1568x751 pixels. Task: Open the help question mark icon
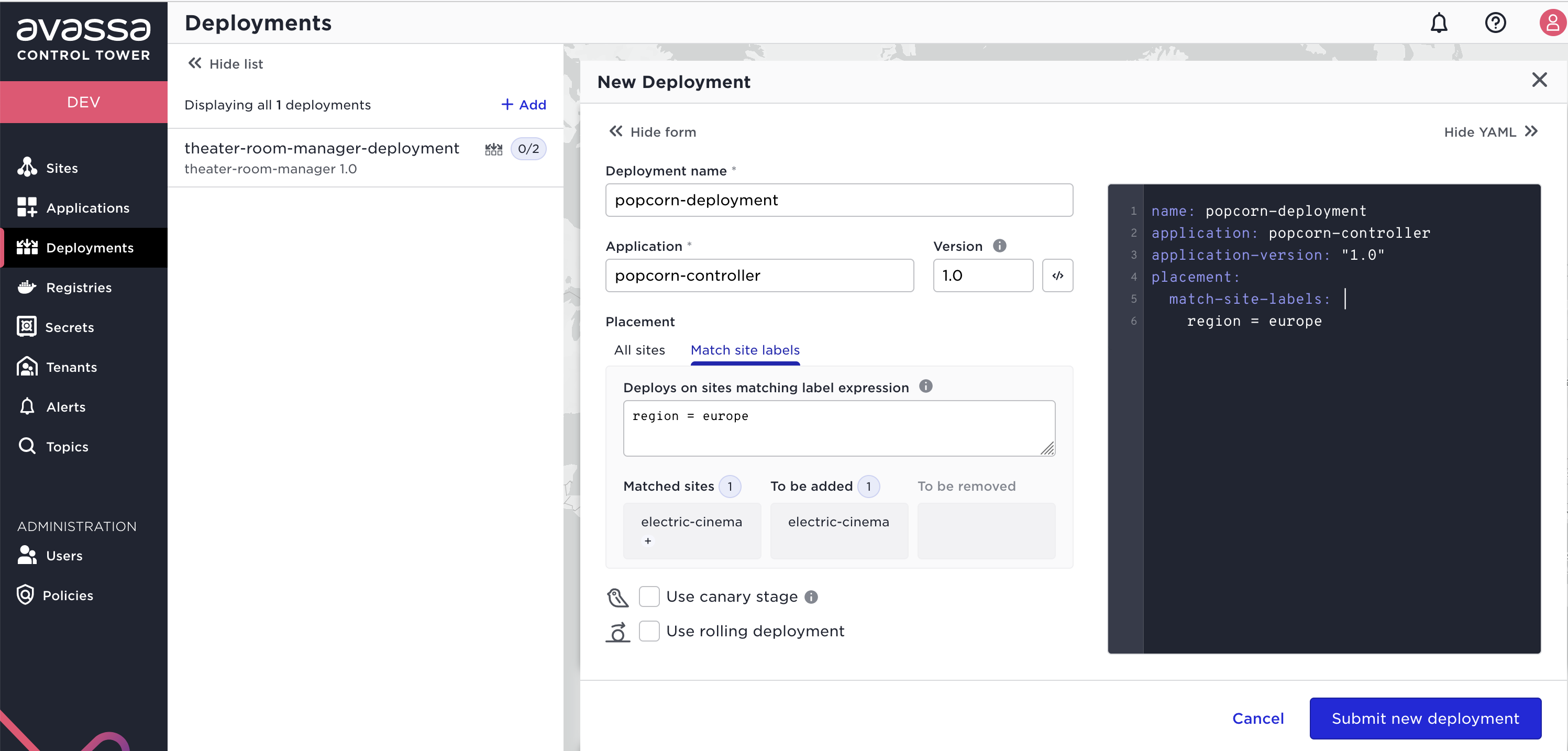1495,23
